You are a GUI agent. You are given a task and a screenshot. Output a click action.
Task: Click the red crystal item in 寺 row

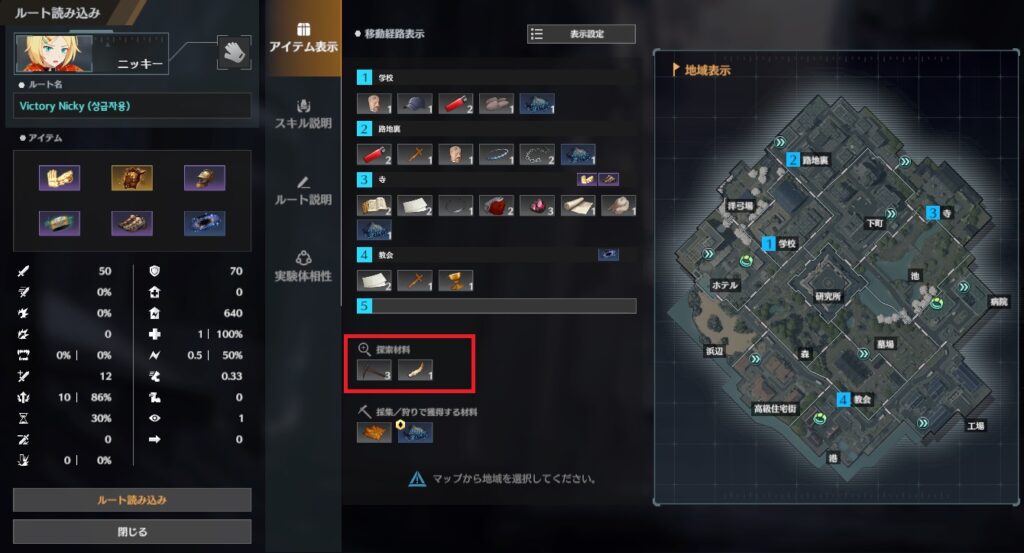coord(537,206)
